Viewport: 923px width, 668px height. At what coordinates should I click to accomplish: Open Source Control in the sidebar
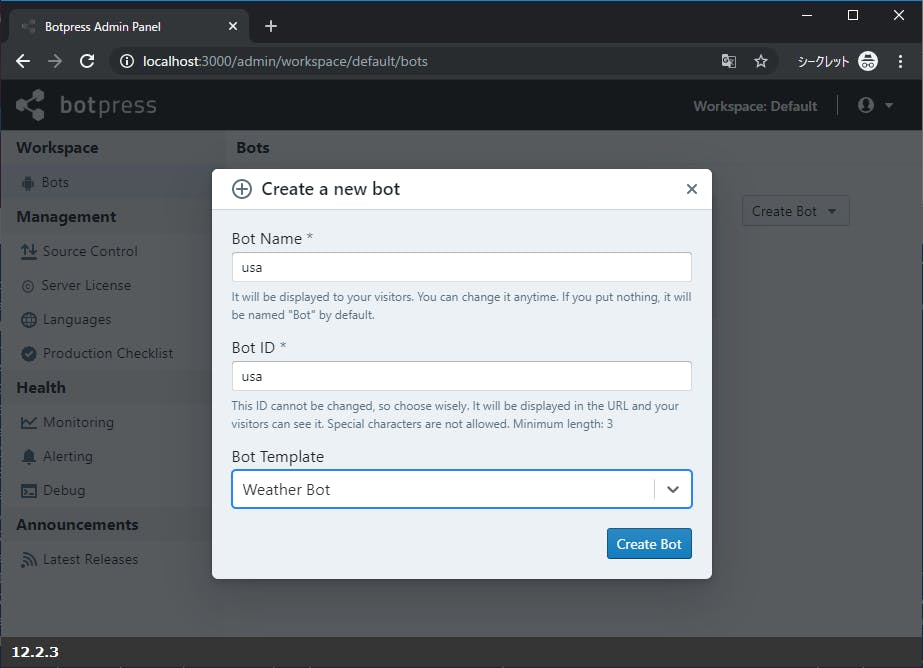pos(90,251)
